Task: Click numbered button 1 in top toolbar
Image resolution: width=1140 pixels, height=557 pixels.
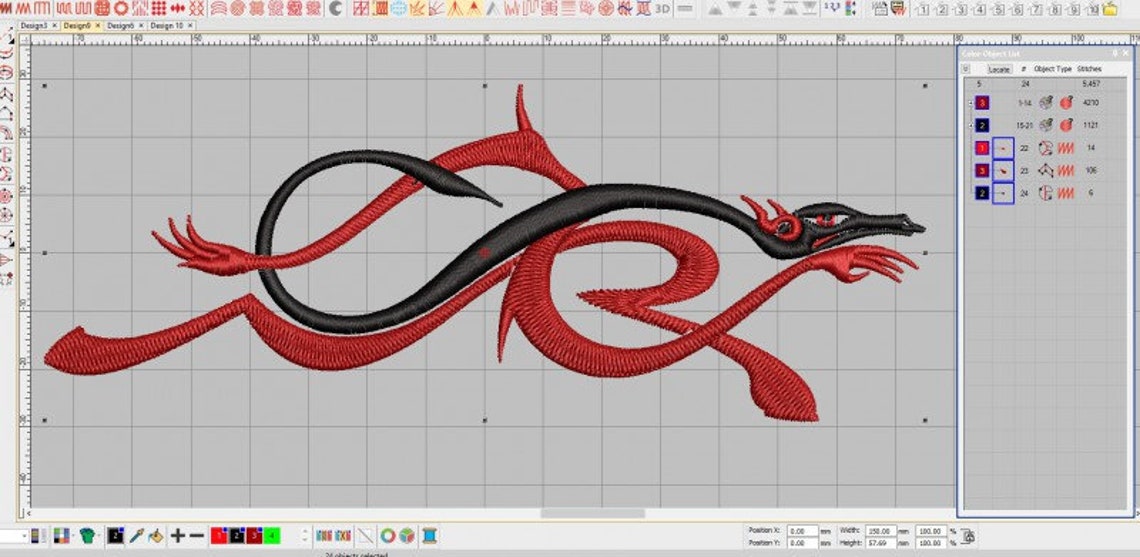Action: coord(923,9)
